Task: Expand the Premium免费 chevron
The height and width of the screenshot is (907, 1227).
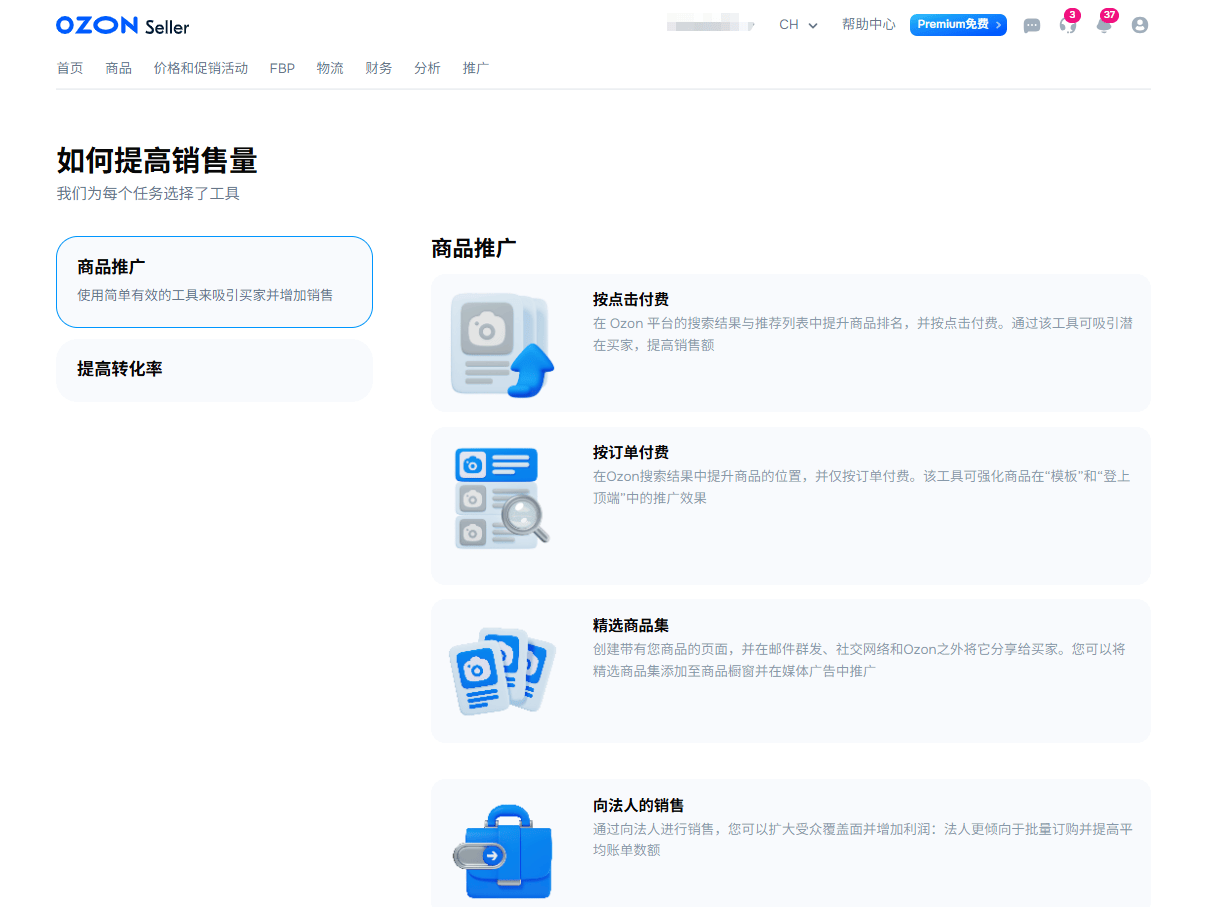Action: [x=996, y=25]
